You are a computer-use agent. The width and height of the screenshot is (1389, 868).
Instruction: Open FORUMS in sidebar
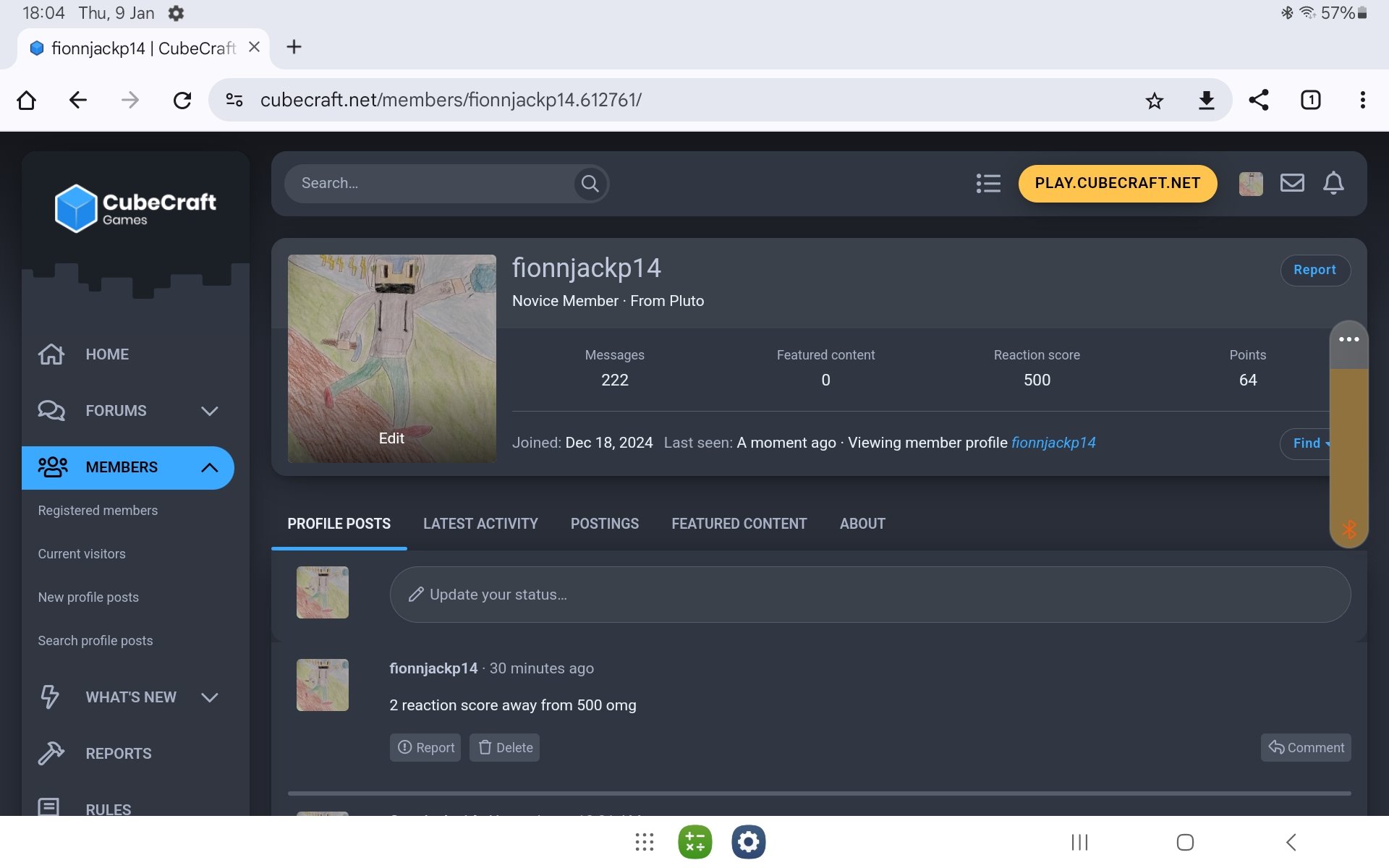(116, 411)
